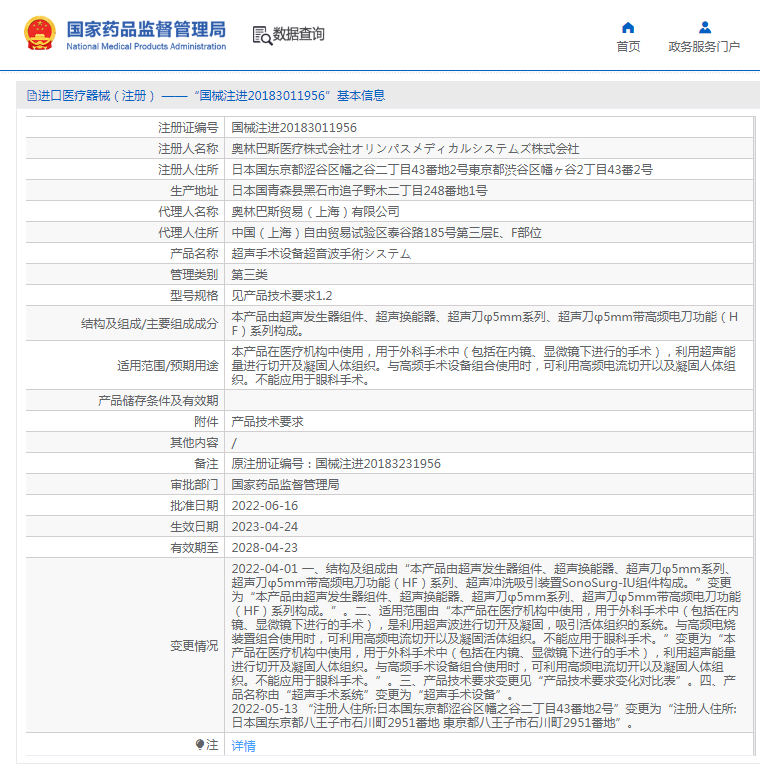Screen dimensions: 760x777
Task: Click the 生产地址 label
Action: click(194, 191)
